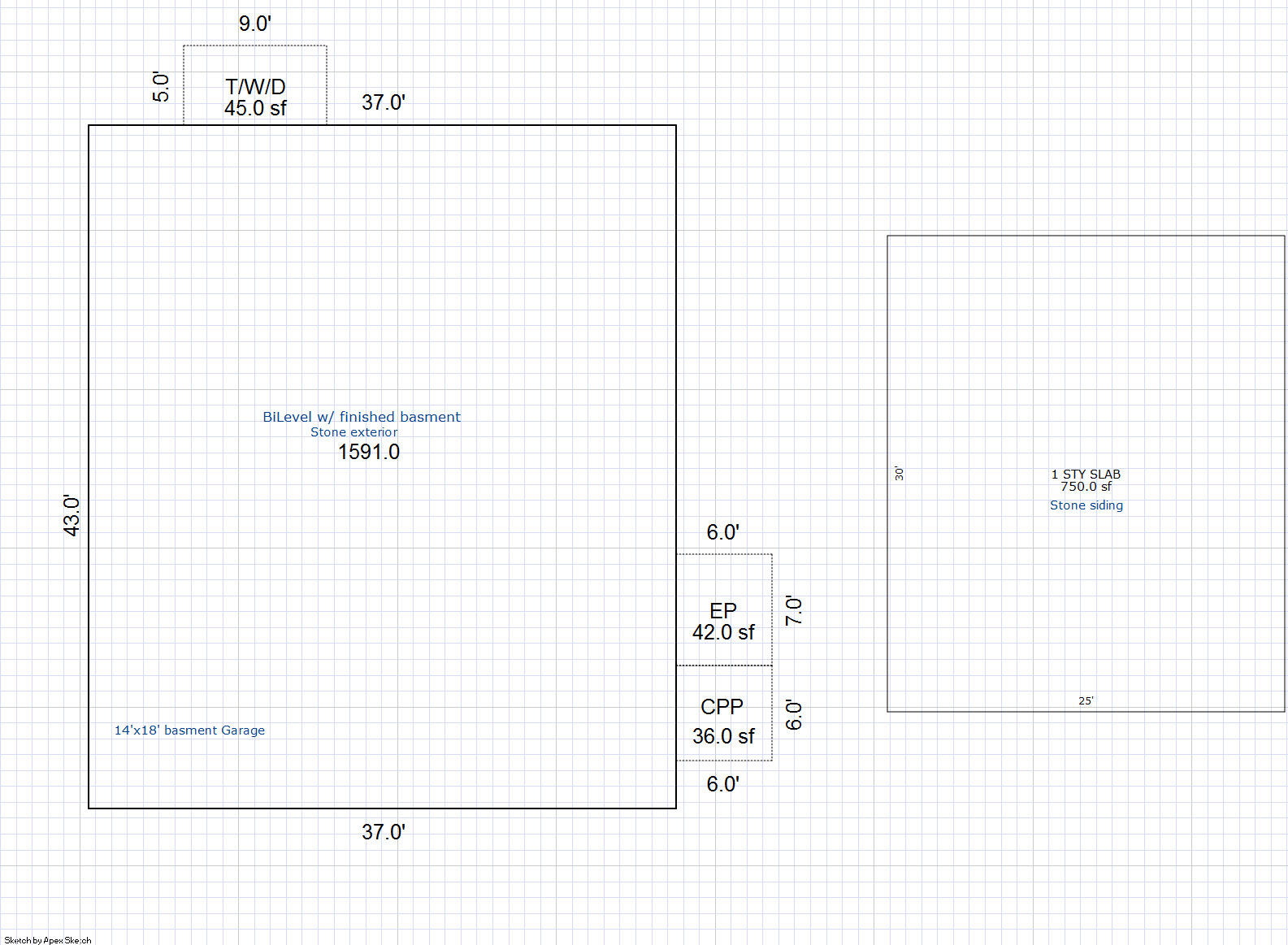This screenshot has height=945, width=1288.
Task: Select the '1 STY SLAB' label
Action: 1086,474
